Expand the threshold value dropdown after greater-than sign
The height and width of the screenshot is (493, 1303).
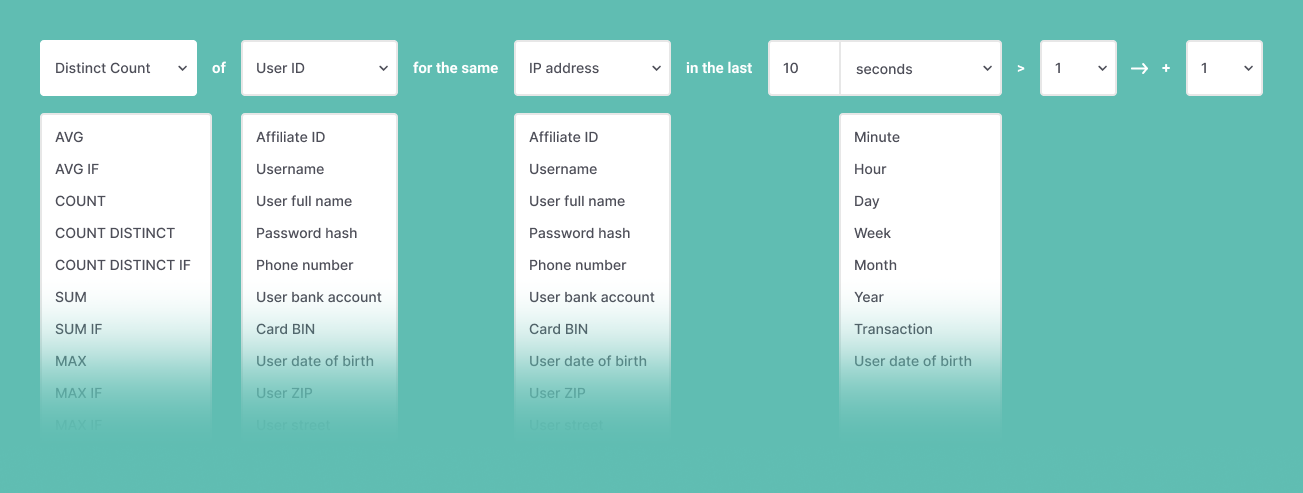[1078, 68]
